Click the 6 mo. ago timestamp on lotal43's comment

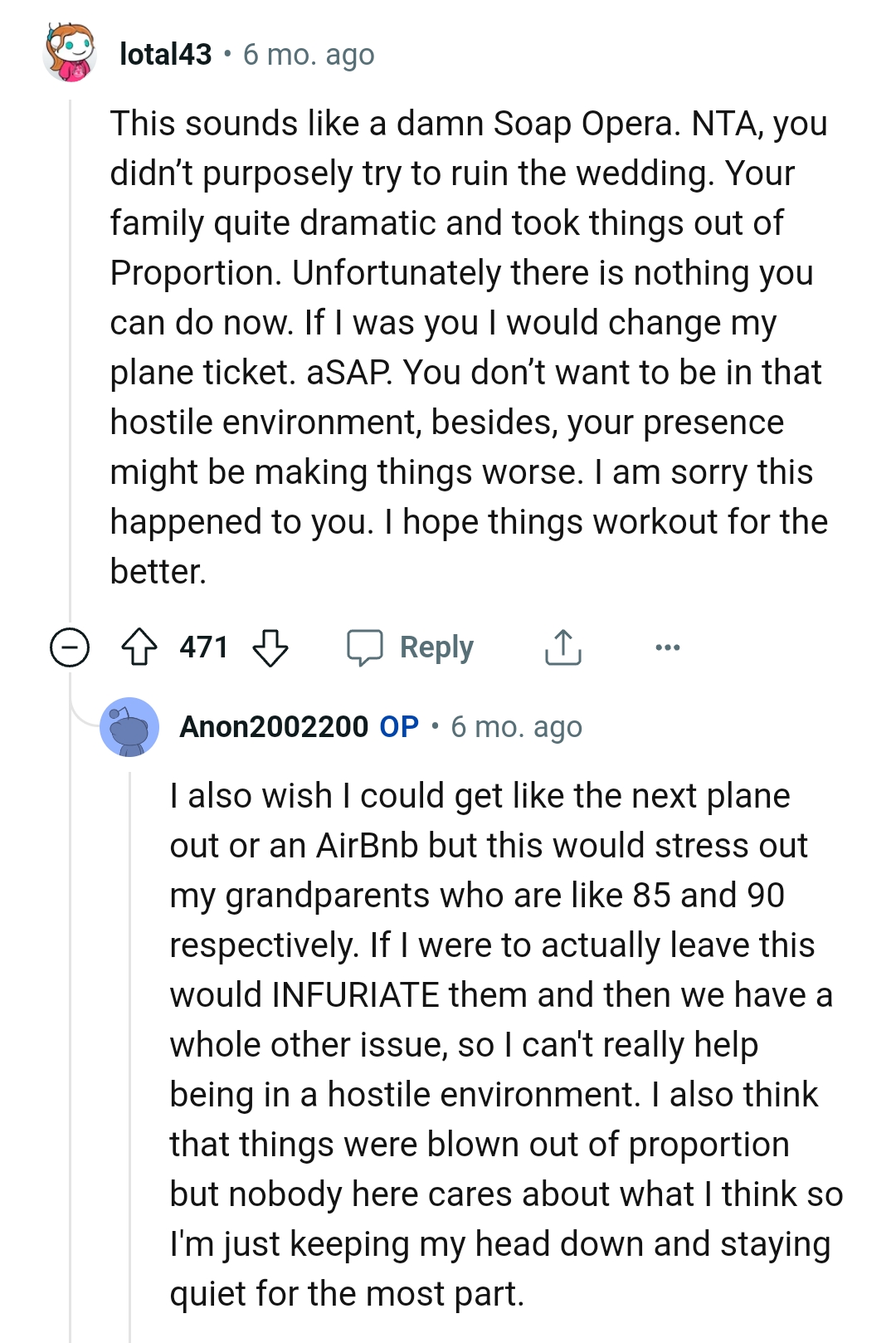[308, 54]
